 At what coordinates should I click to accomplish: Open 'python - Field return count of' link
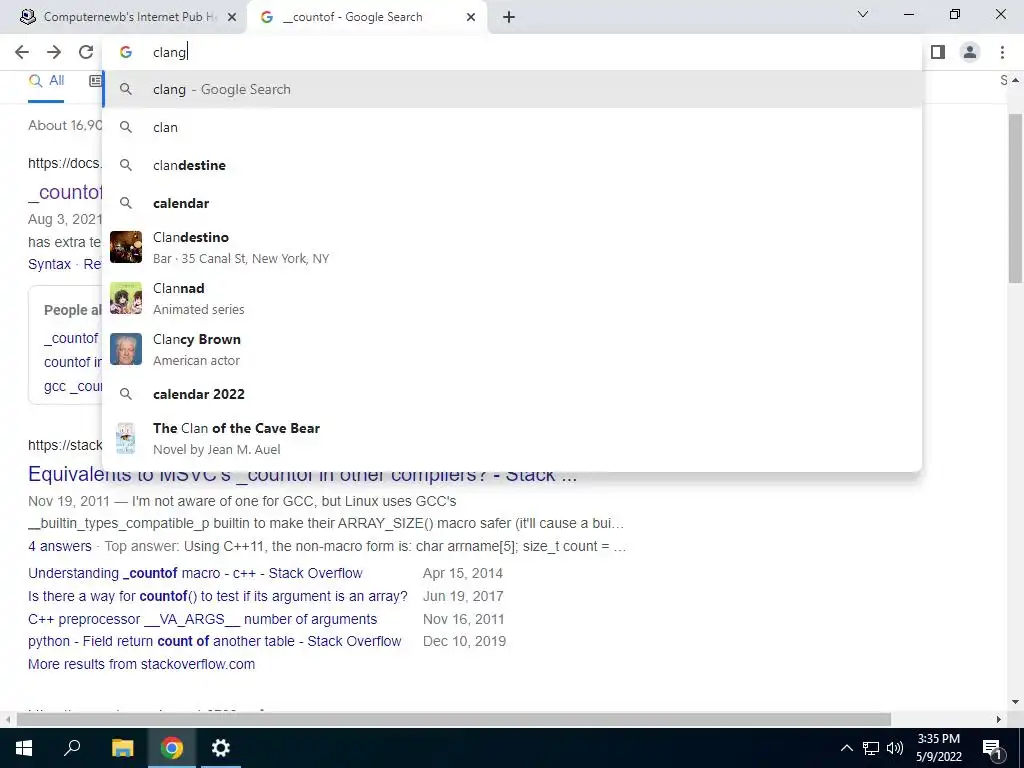[x=214, y=641]
